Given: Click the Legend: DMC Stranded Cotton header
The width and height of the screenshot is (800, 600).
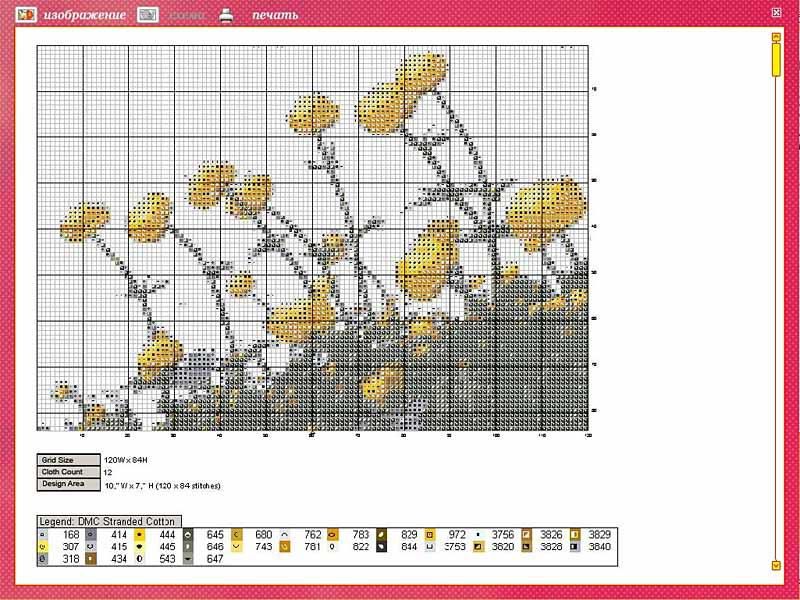Looking at the screenshot, I should point(108,522).
